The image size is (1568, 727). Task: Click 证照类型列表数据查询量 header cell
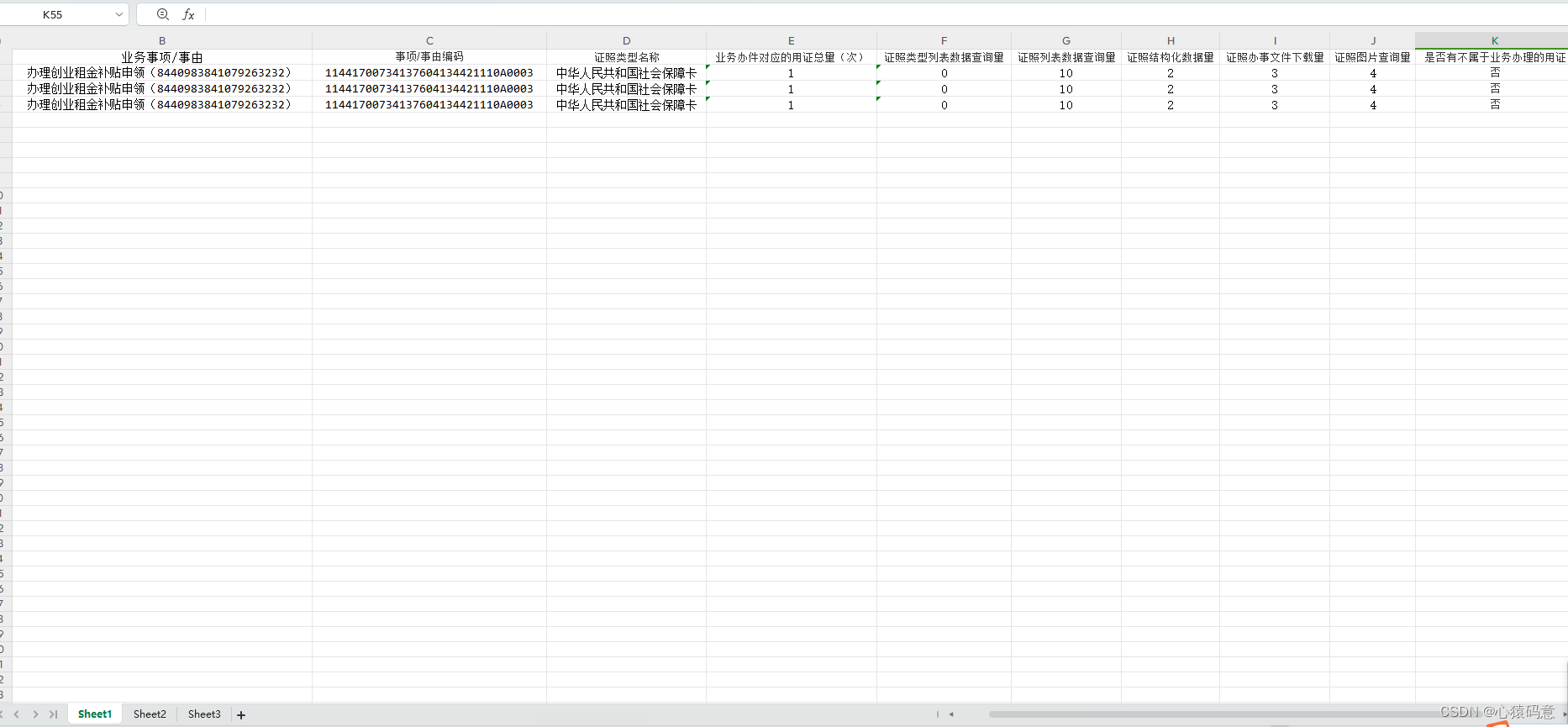944,57
